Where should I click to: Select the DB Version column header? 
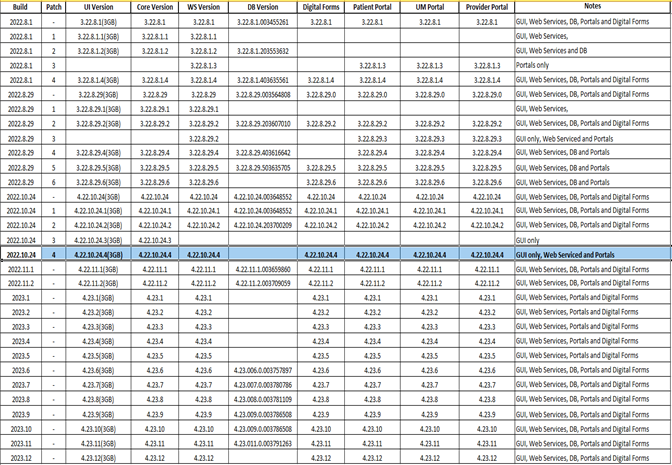[x=263, y=6]
